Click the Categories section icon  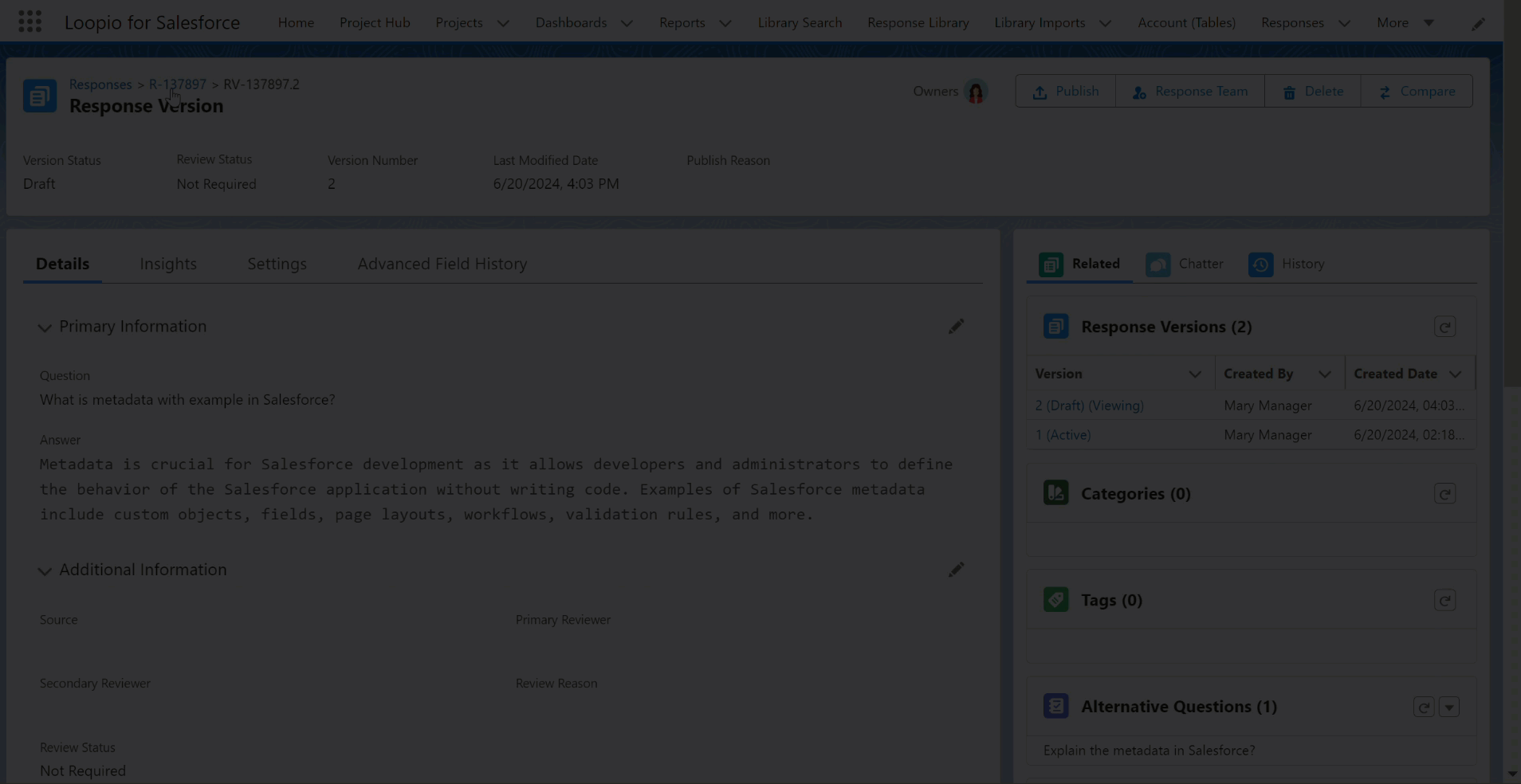tap(1055, 493)
